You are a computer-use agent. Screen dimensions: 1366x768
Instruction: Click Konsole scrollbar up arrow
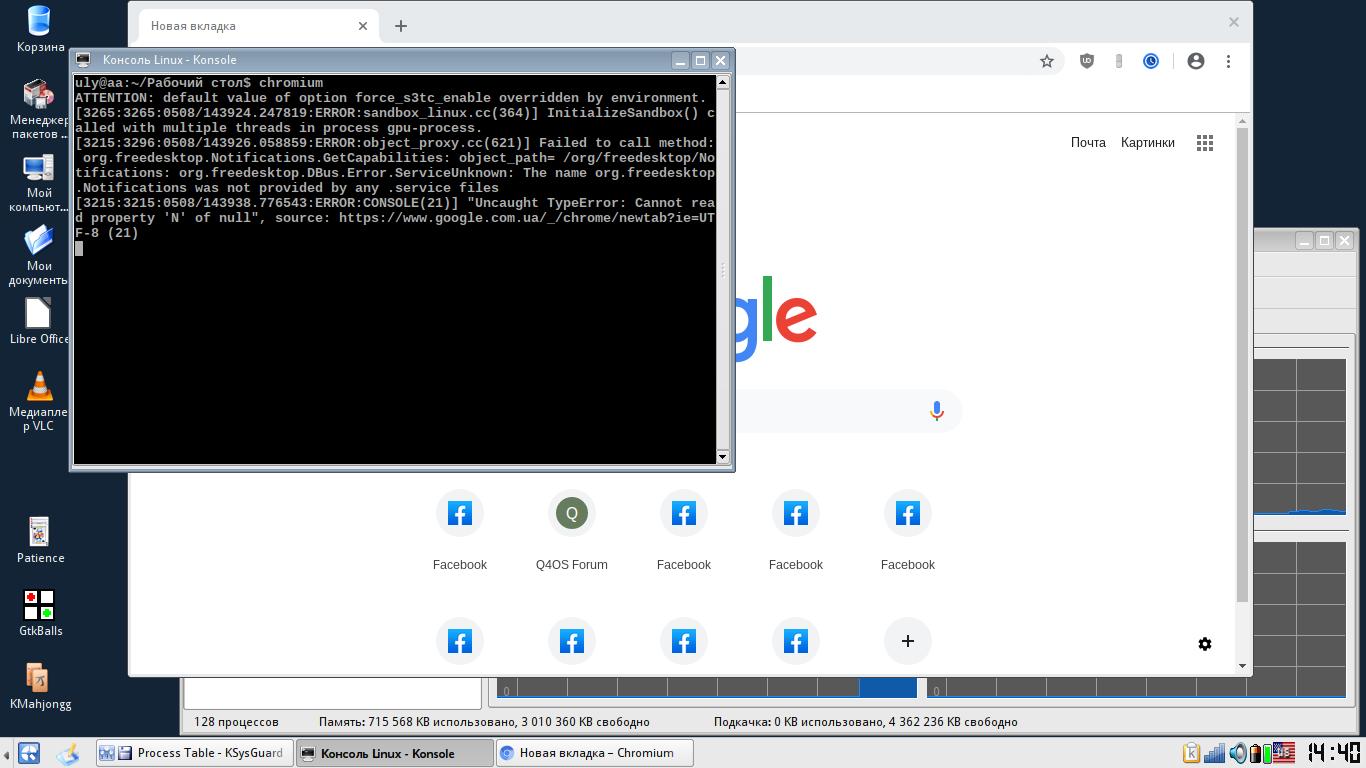[x=723, y=82]
